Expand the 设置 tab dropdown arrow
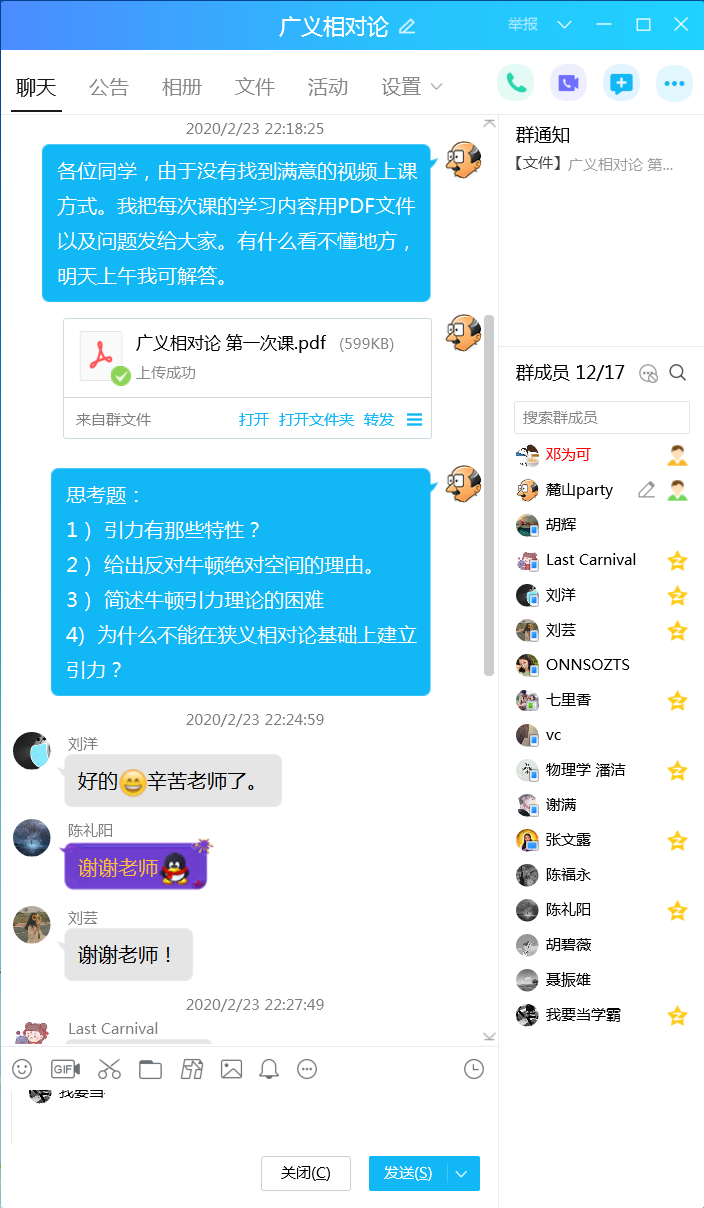This screenshot has height=1208, width=704. (x=436, y=87)
